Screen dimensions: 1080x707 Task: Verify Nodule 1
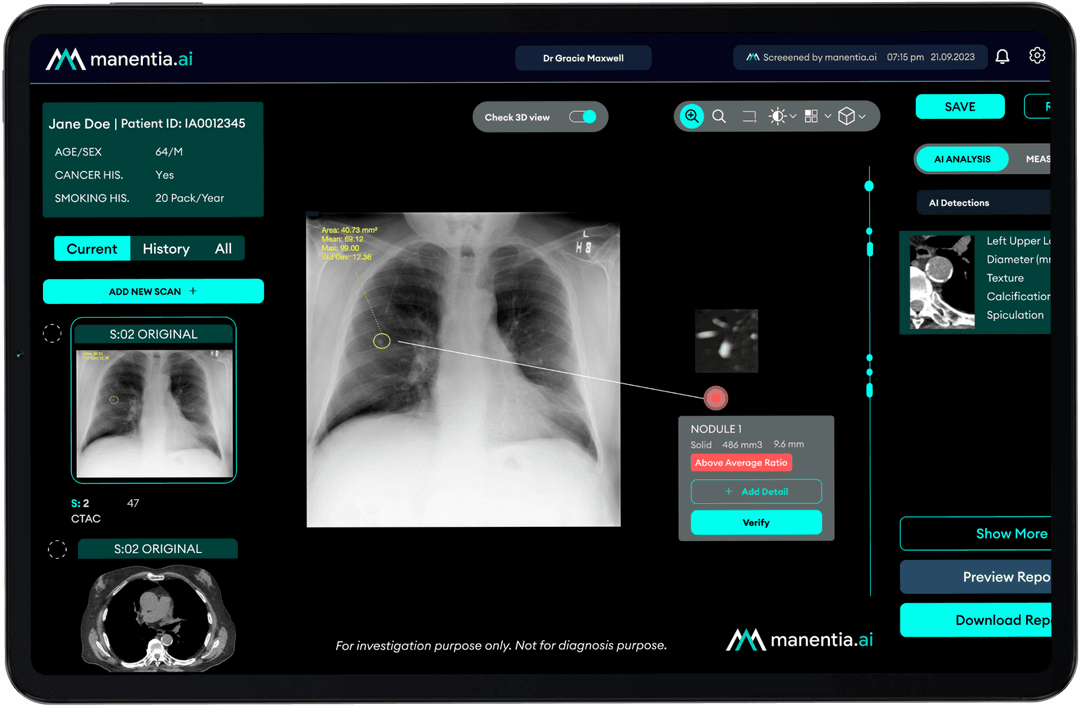click(756, 522)
